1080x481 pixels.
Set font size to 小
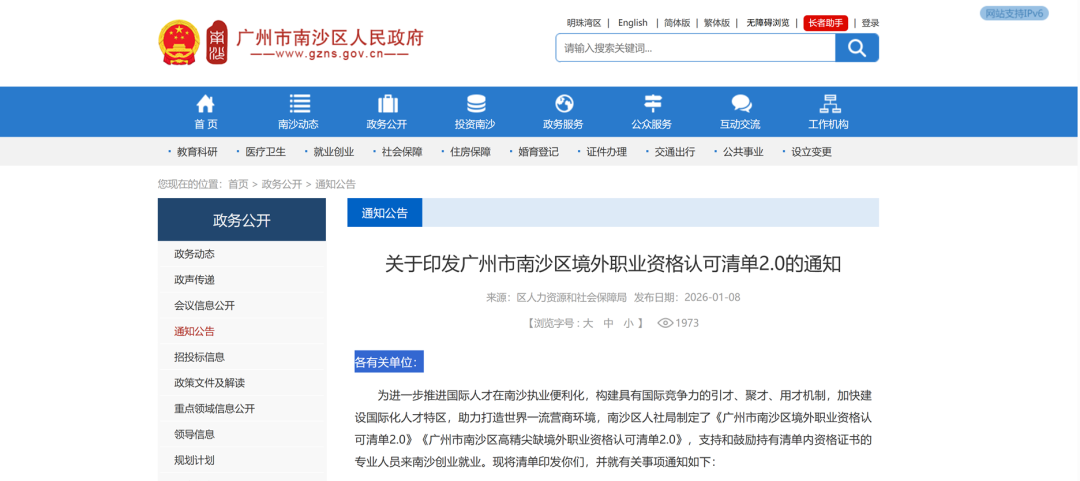[x=628, y=323]
